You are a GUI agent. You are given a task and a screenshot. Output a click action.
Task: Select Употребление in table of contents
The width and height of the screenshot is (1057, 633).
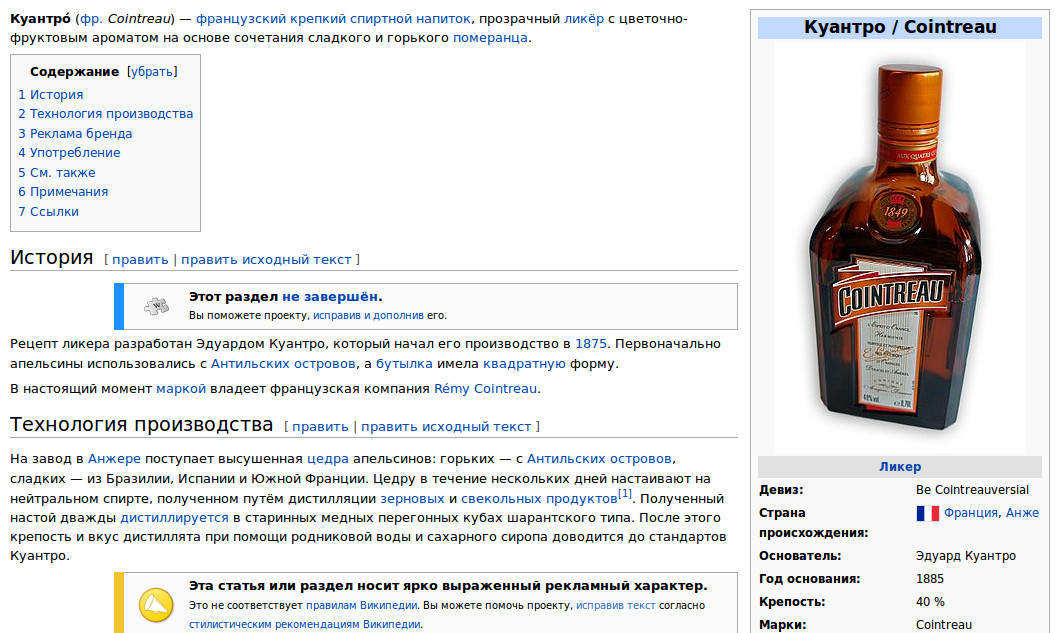69,152
